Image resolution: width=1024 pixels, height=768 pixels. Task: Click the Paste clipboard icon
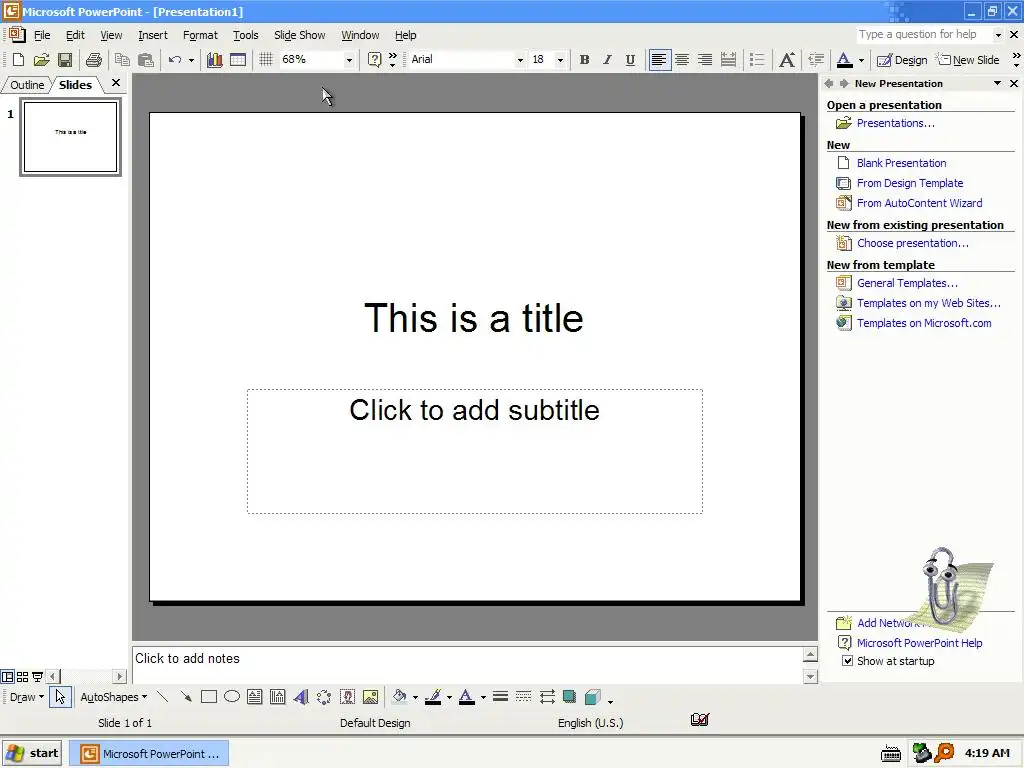point(146,59)
